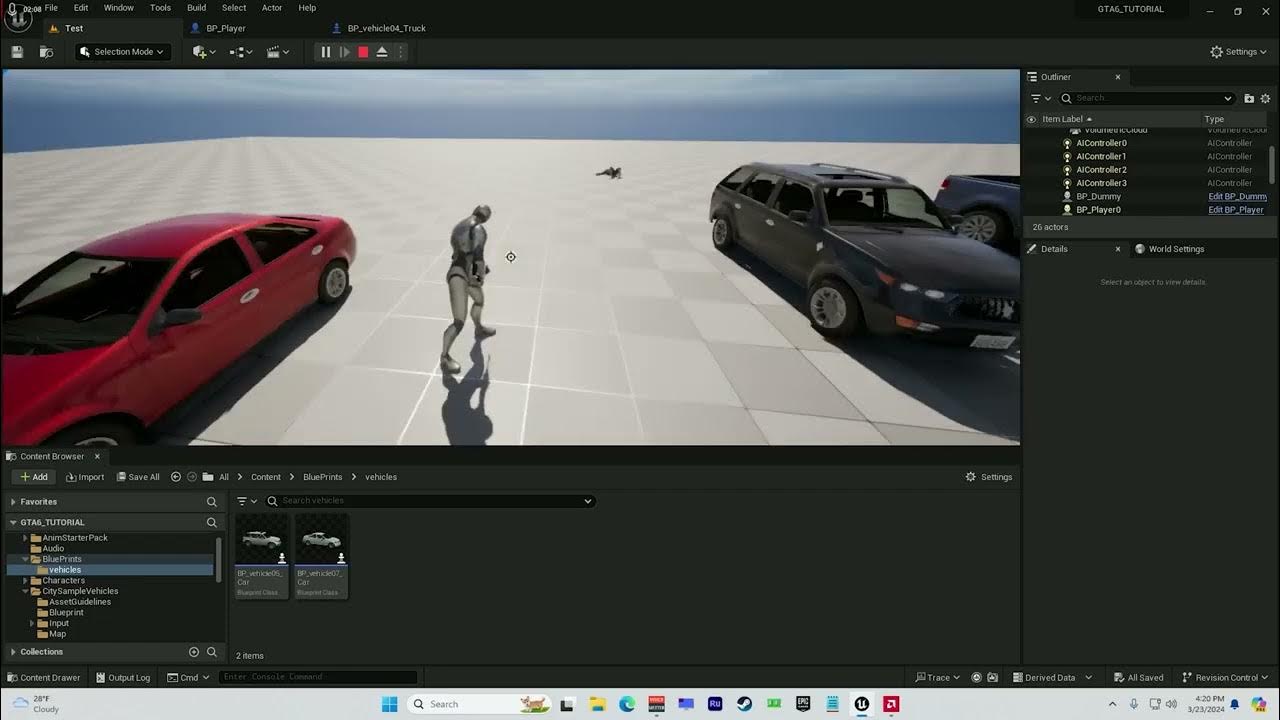Open the Selection Mode dropdown
Viewport: 1280px width, 720px height.
(123, 52)
